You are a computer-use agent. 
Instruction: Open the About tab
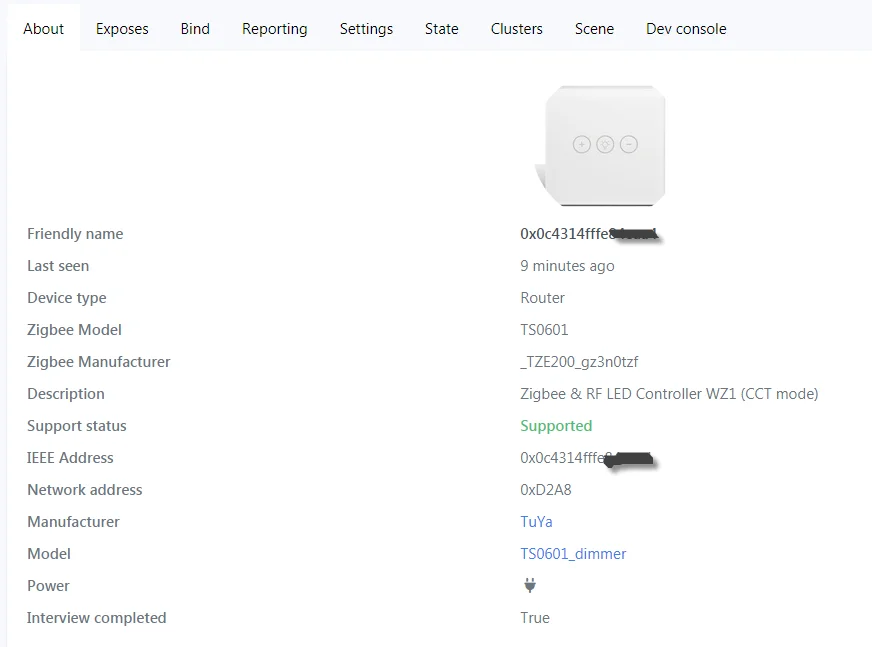coord(44,29)
